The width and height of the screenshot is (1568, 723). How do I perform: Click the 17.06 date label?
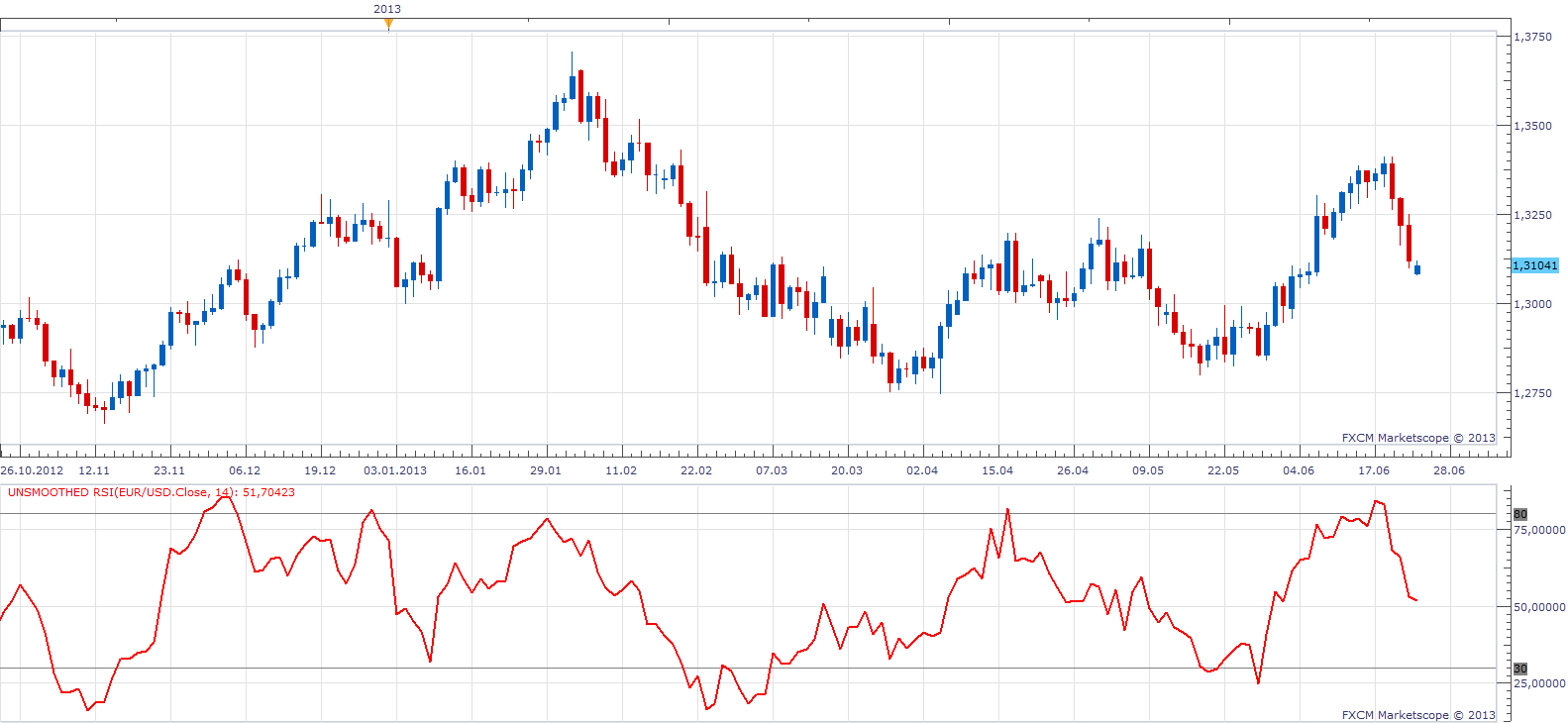coord(1374,470)
